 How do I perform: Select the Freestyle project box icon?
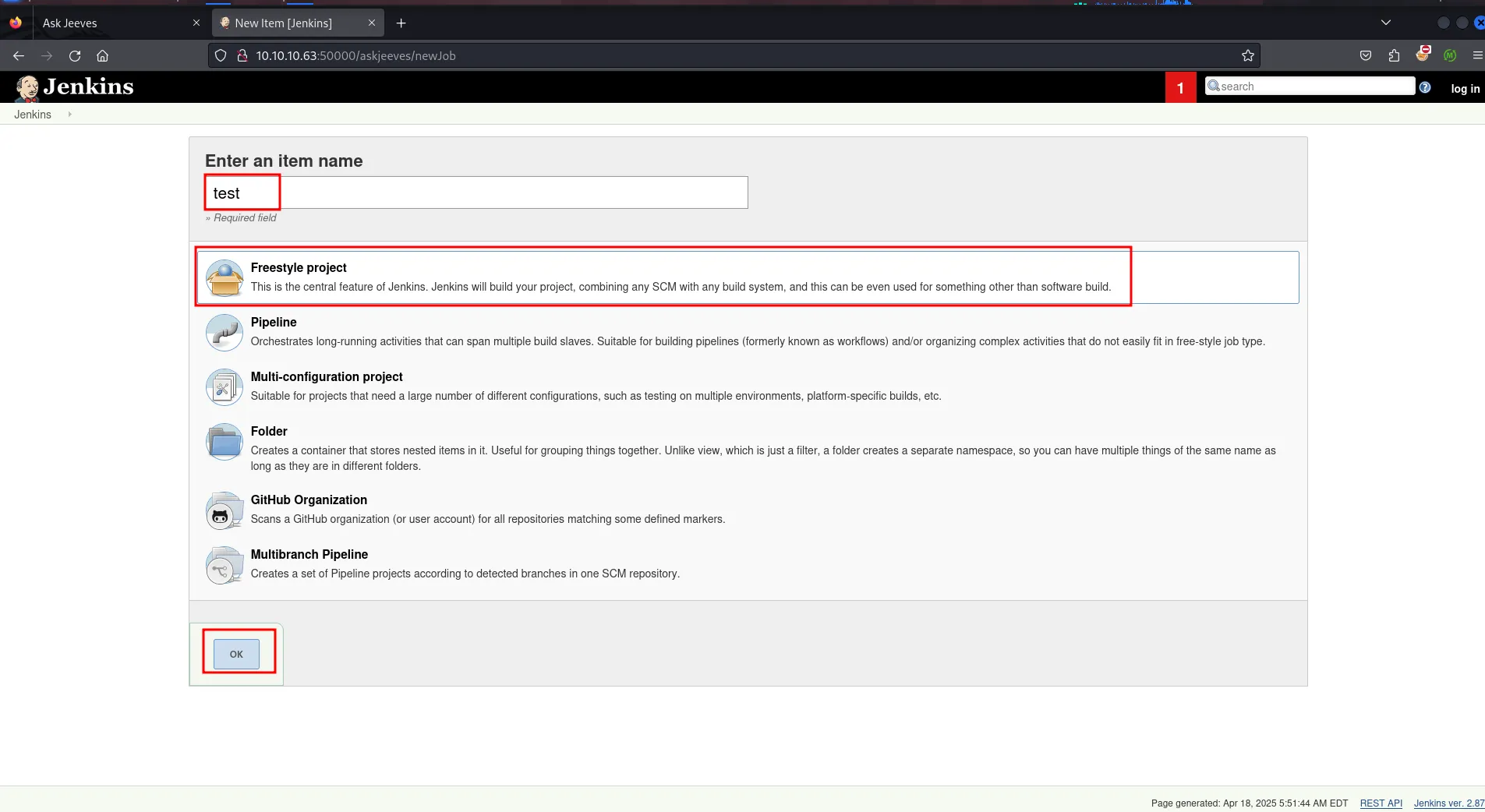pyautogui.click(x=225, y=278)
